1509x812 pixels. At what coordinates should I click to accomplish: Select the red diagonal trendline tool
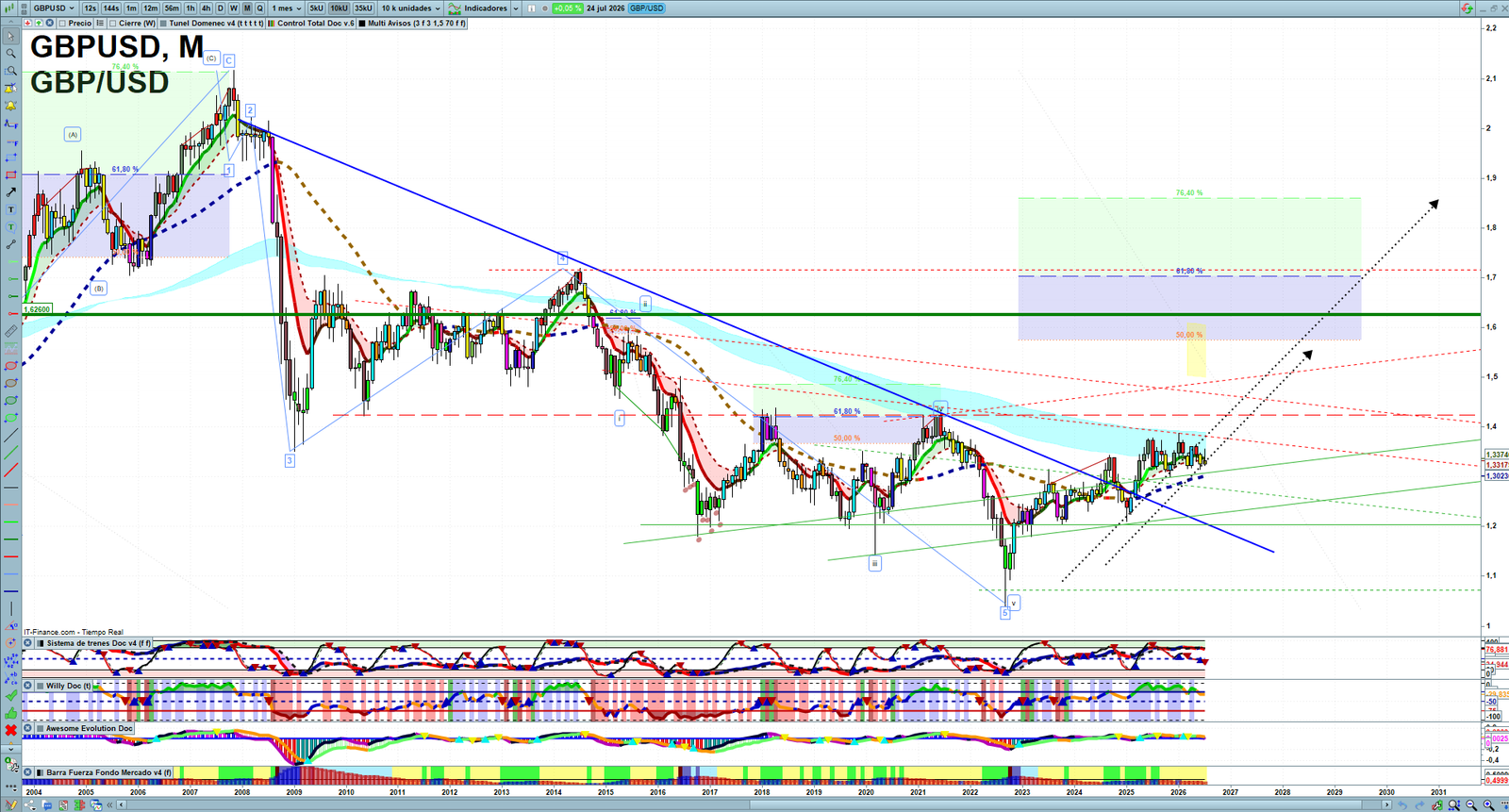(10, 470)
